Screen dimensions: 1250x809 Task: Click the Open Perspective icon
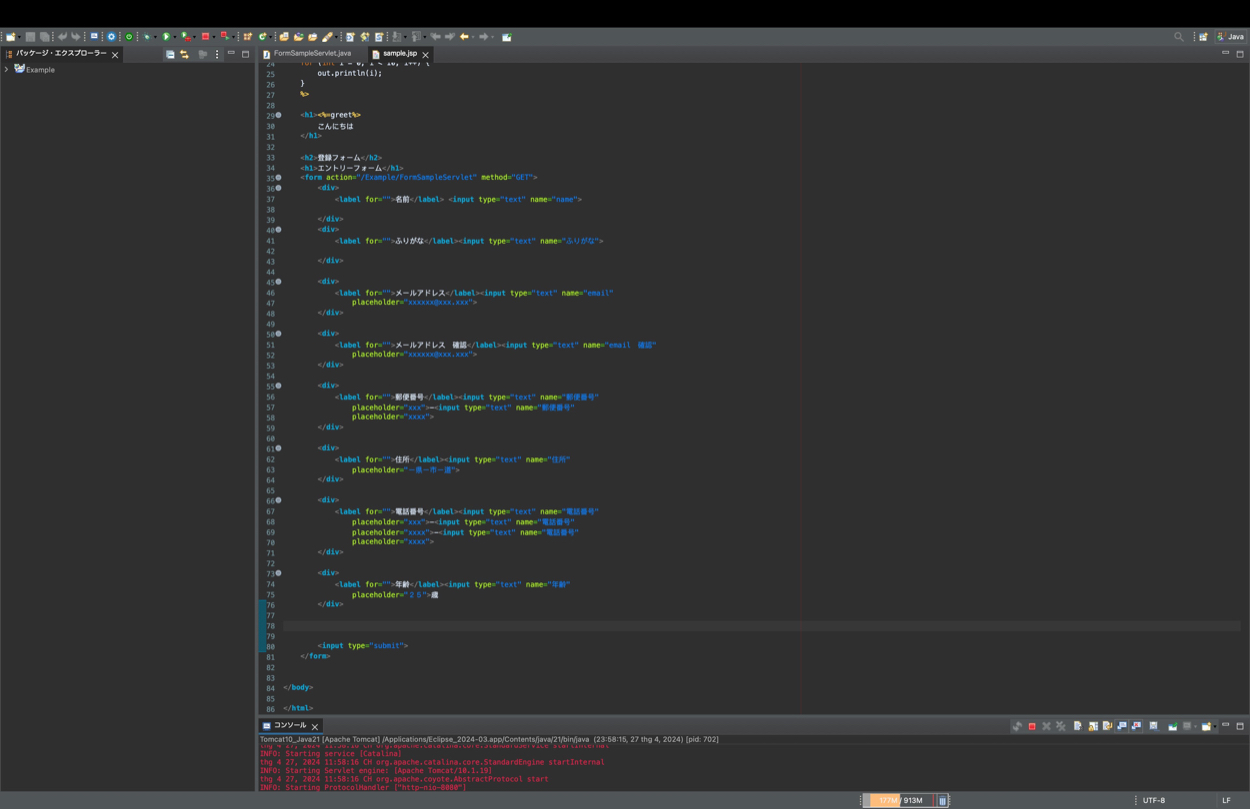1204,37
